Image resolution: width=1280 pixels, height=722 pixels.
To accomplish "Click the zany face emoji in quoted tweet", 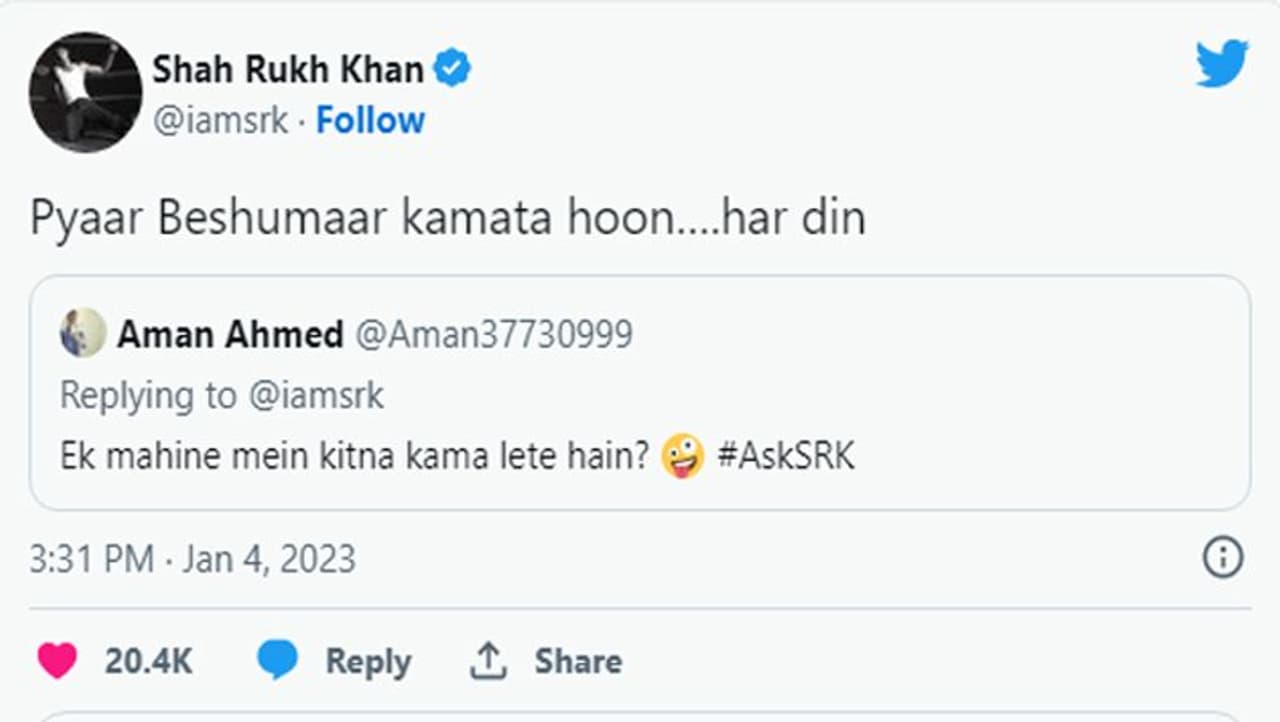I will pos(684,456).
